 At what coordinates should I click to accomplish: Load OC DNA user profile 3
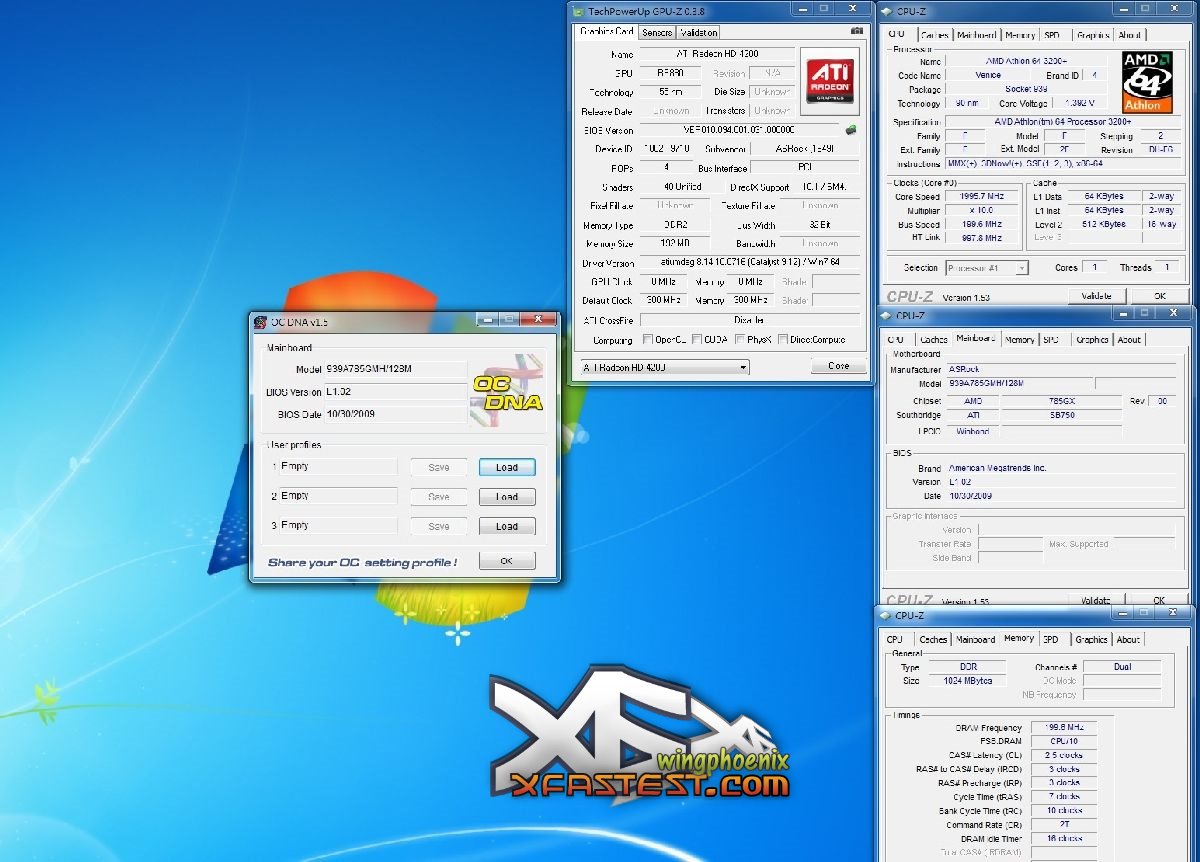(507, 526)
